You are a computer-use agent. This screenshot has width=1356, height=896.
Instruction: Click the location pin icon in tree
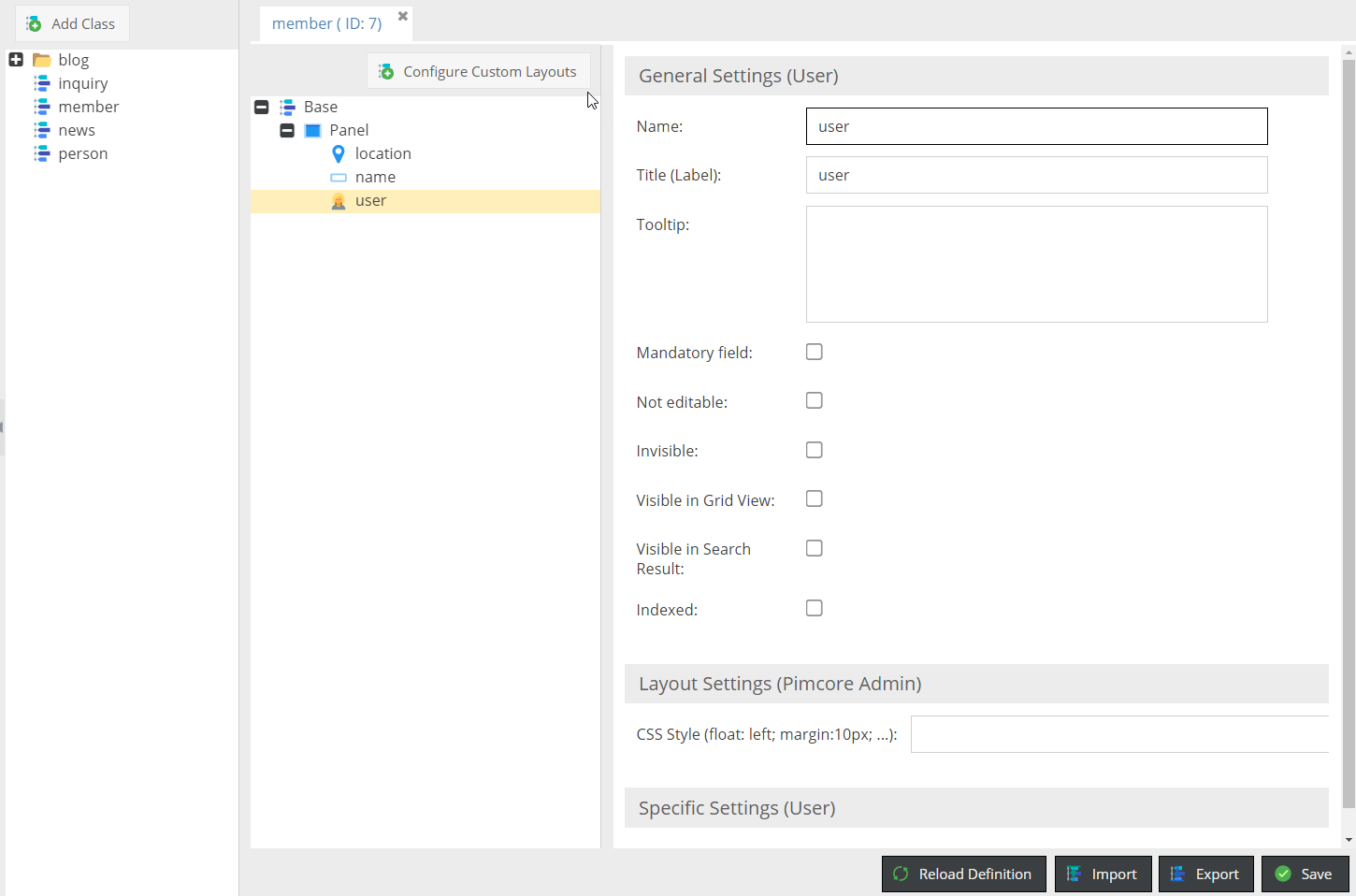[x=339, y=153]
